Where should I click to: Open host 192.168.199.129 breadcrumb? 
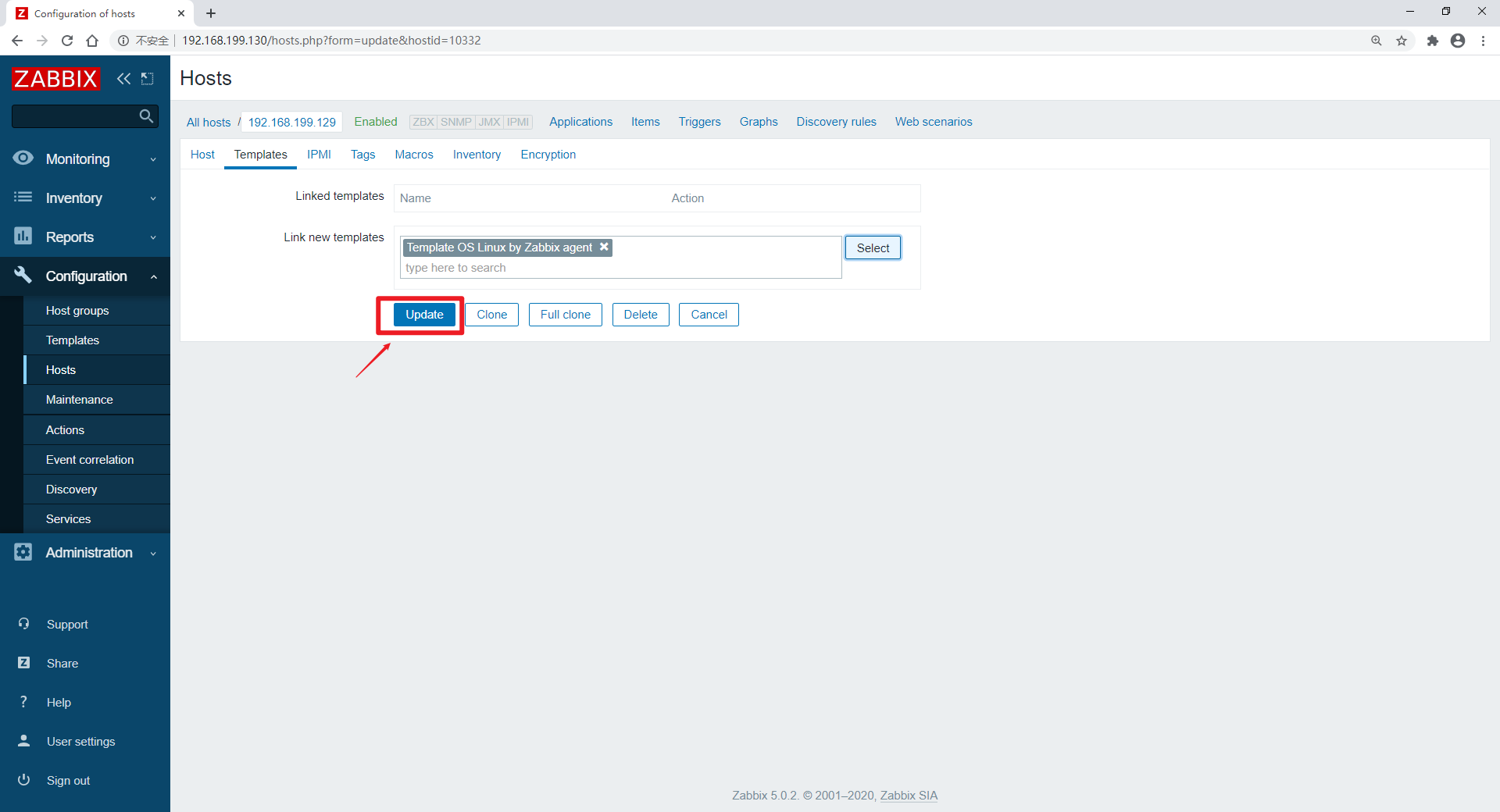[292, 122]
